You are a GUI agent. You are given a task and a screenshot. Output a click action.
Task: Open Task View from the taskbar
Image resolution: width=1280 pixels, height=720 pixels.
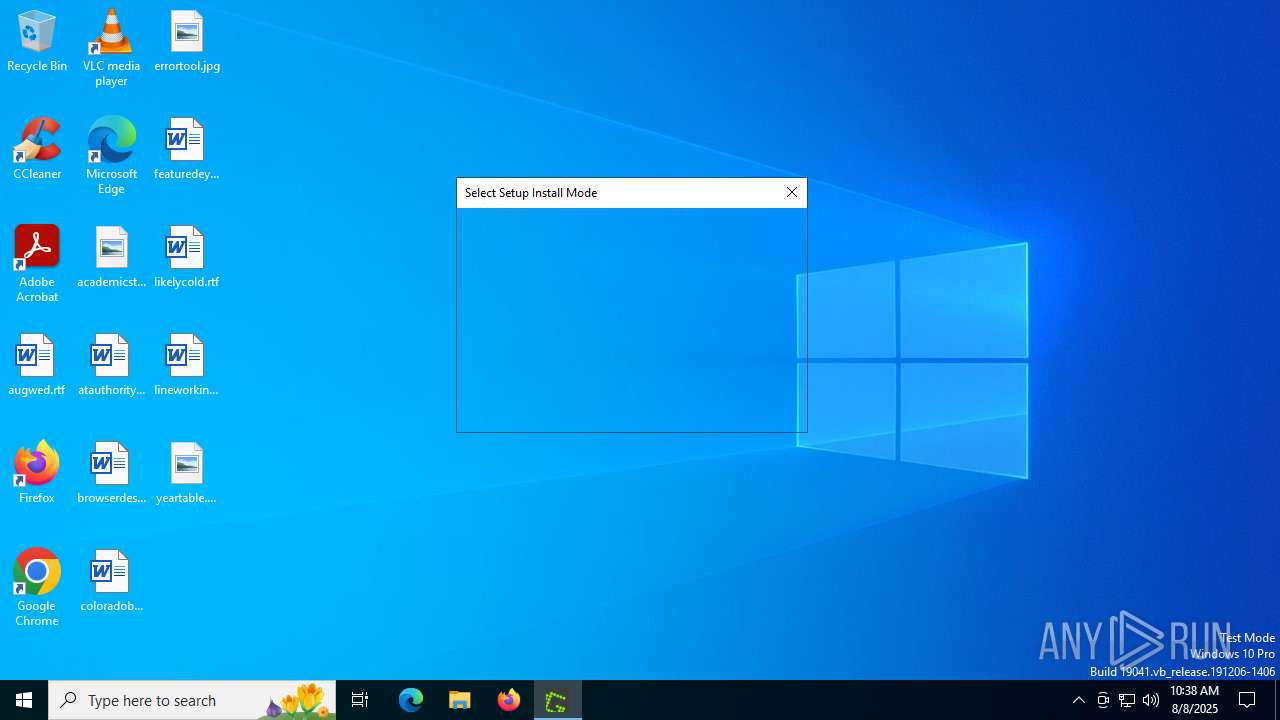tap(360, 700)
